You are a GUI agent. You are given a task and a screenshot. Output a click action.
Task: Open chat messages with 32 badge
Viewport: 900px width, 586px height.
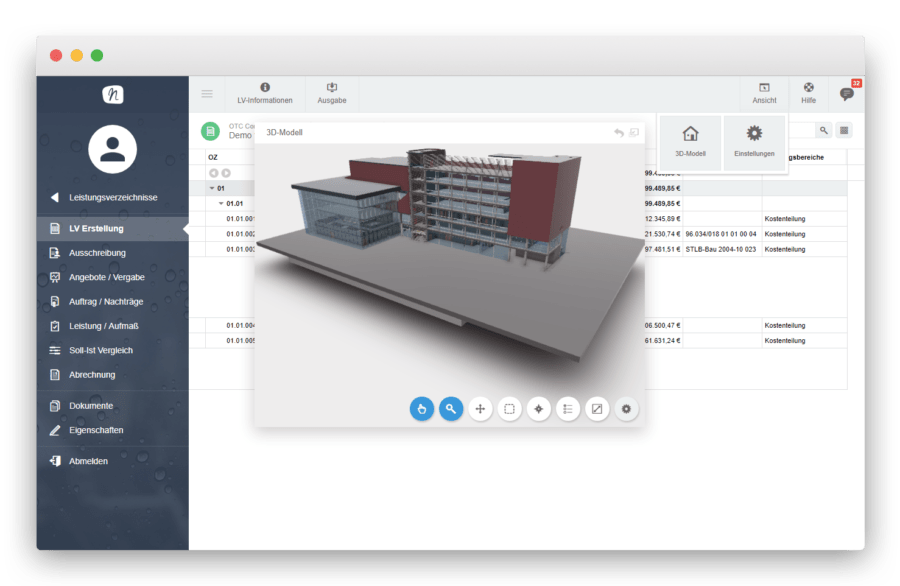click(847, 94)
